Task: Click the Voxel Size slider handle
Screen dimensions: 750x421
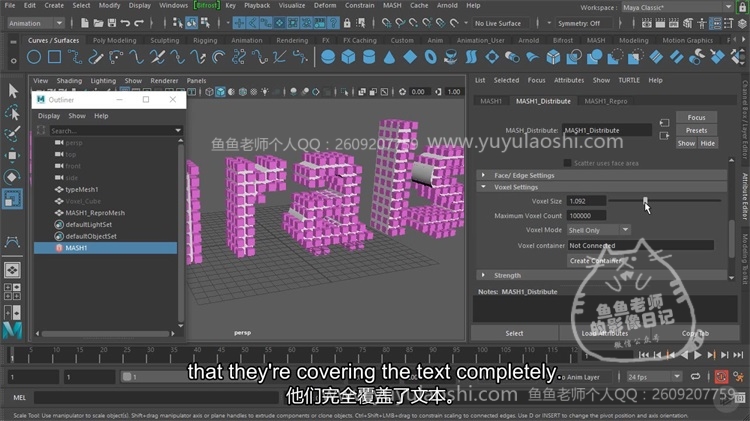Action: [x=645, y=200]
